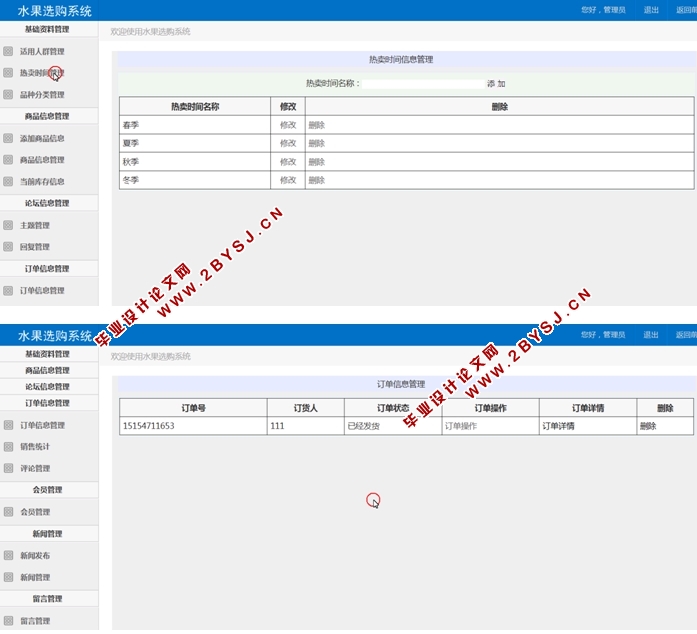Image resolution: width=697 pixels, height=634 pixels.
Task: Click the icon beside 新闻发布
Action: coord(8,555)
